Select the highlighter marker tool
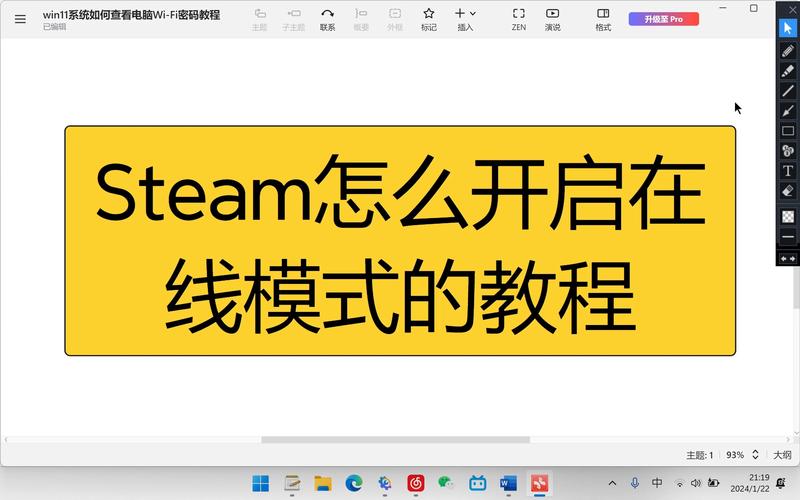This screenshot has width=800, height=500. [x=788, y=70]
